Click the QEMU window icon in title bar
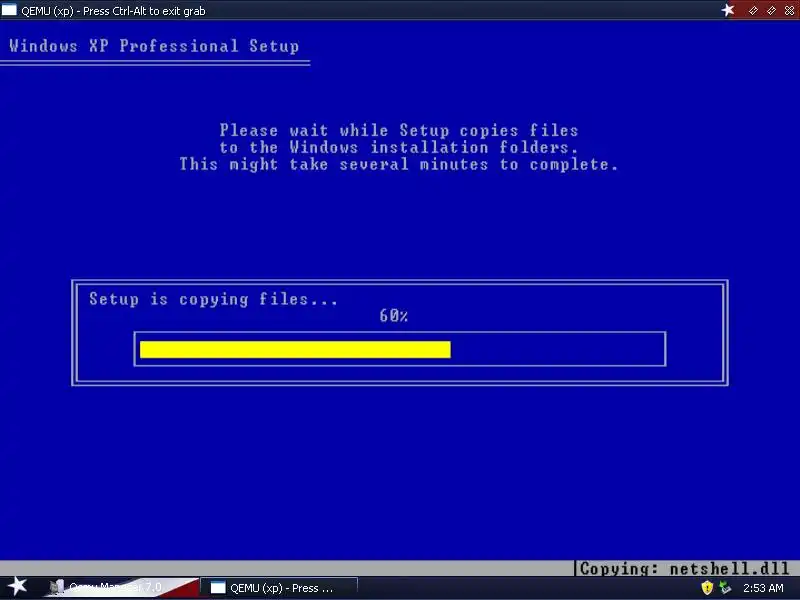This screenshot has width=800, height=600. click(9, 9)
